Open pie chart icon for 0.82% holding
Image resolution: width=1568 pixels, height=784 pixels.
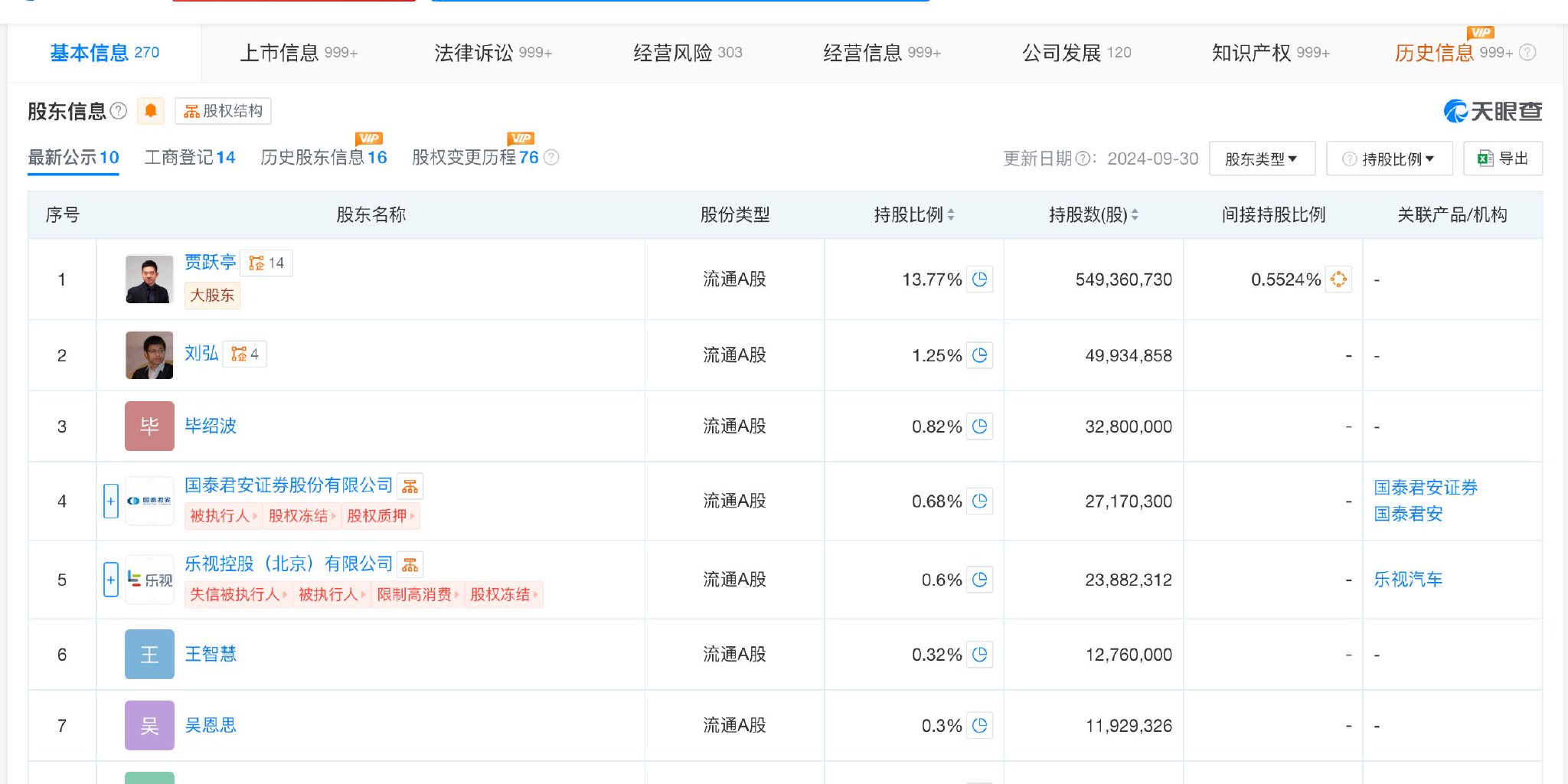pos(980,426)
